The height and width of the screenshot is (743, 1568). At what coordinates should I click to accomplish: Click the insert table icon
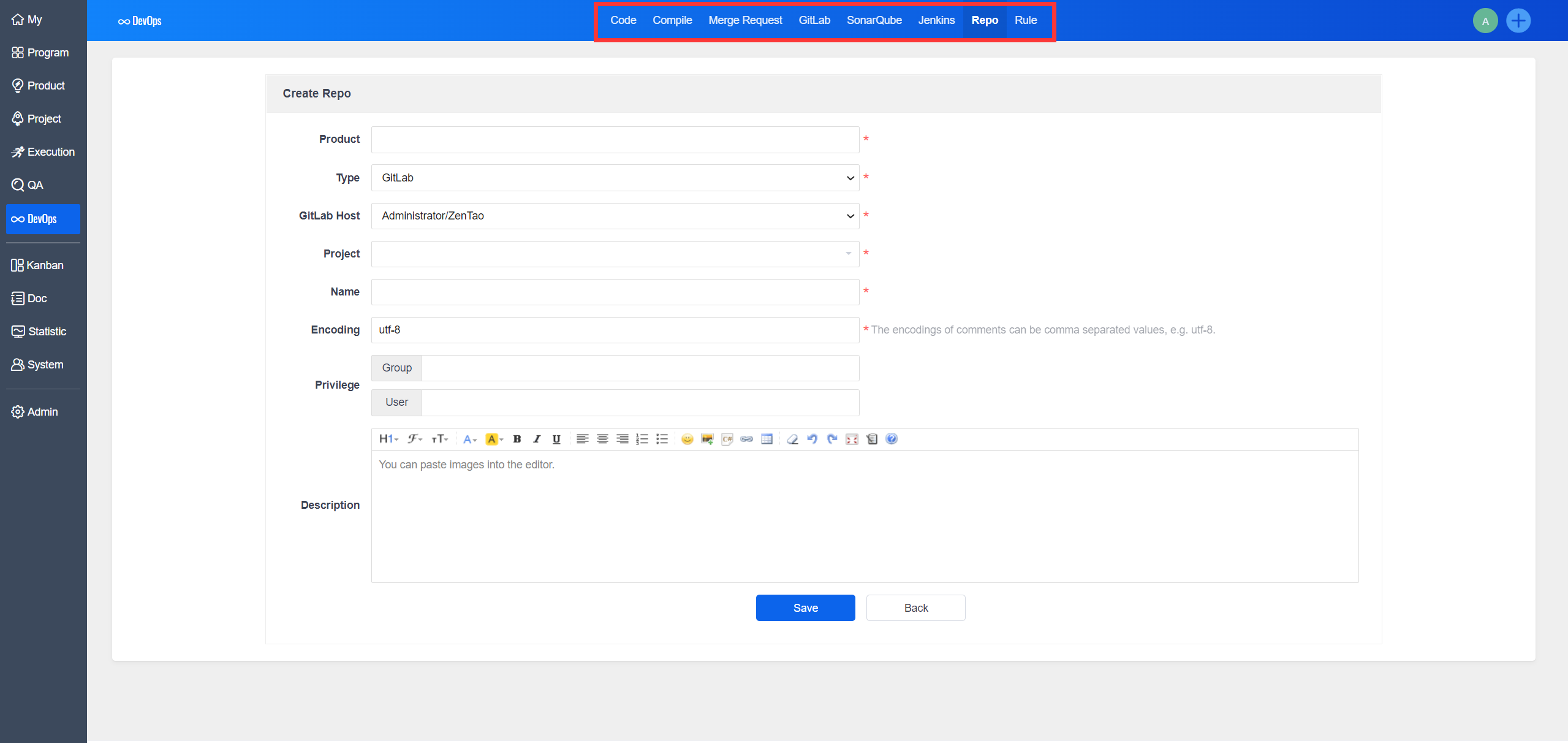coord(767,439)
